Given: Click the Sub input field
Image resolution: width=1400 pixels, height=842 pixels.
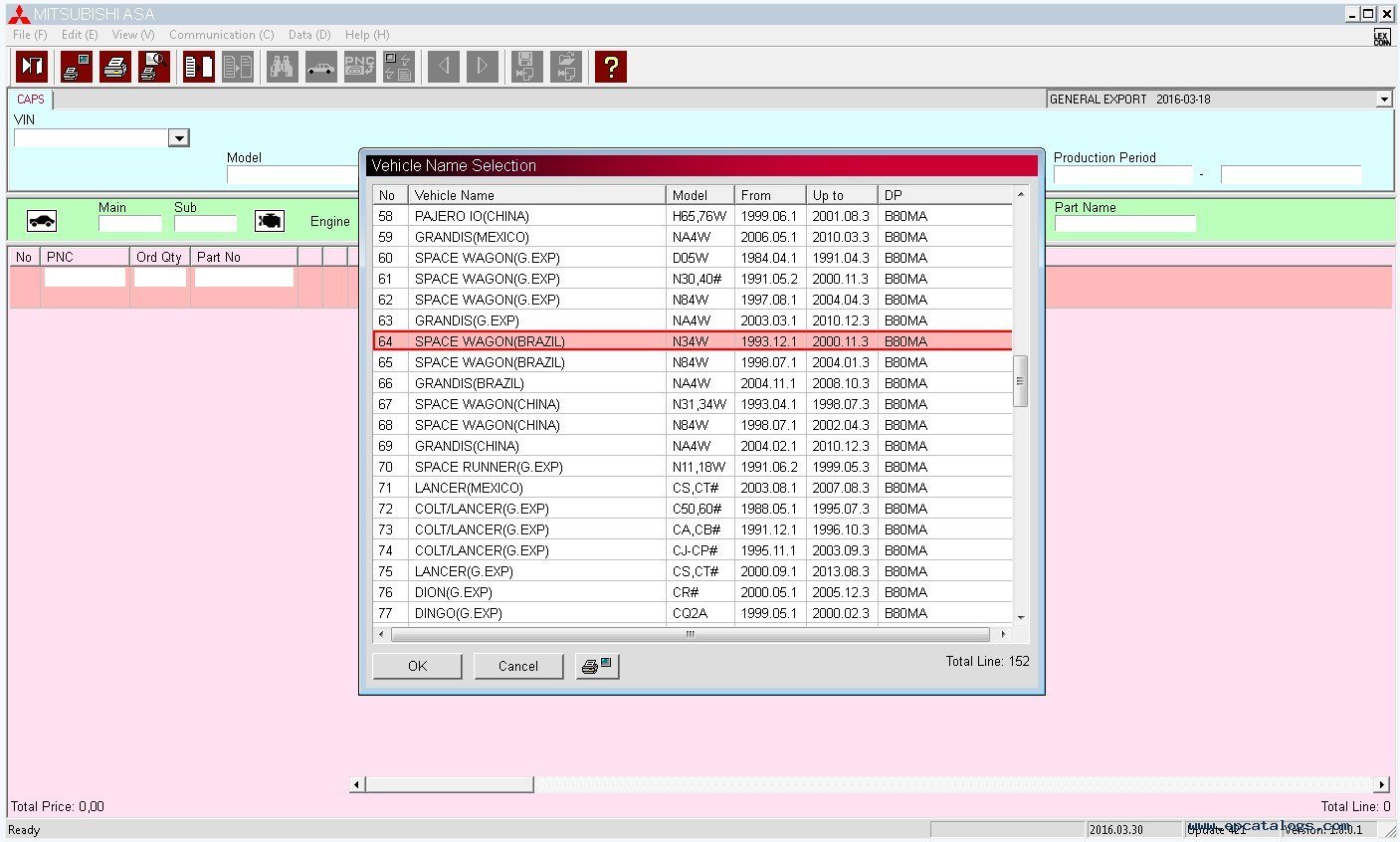Looking at the screenshot, I should tap(206, 223).
